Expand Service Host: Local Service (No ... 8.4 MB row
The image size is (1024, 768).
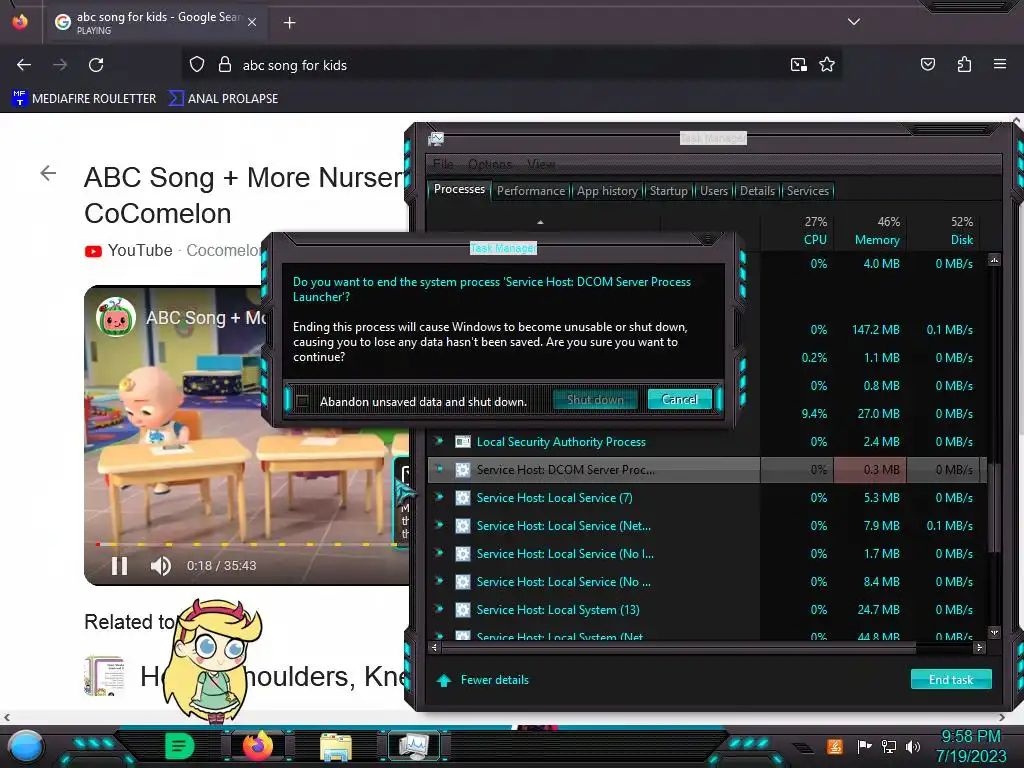click(x=439, y=581)
